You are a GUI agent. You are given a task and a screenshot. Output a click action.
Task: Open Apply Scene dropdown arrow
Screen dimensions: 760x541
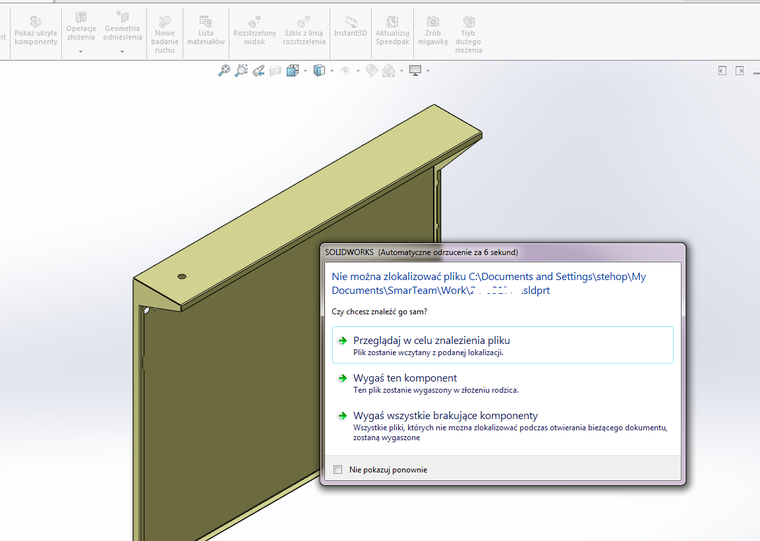pyautogui.click(x=402, y=71)
